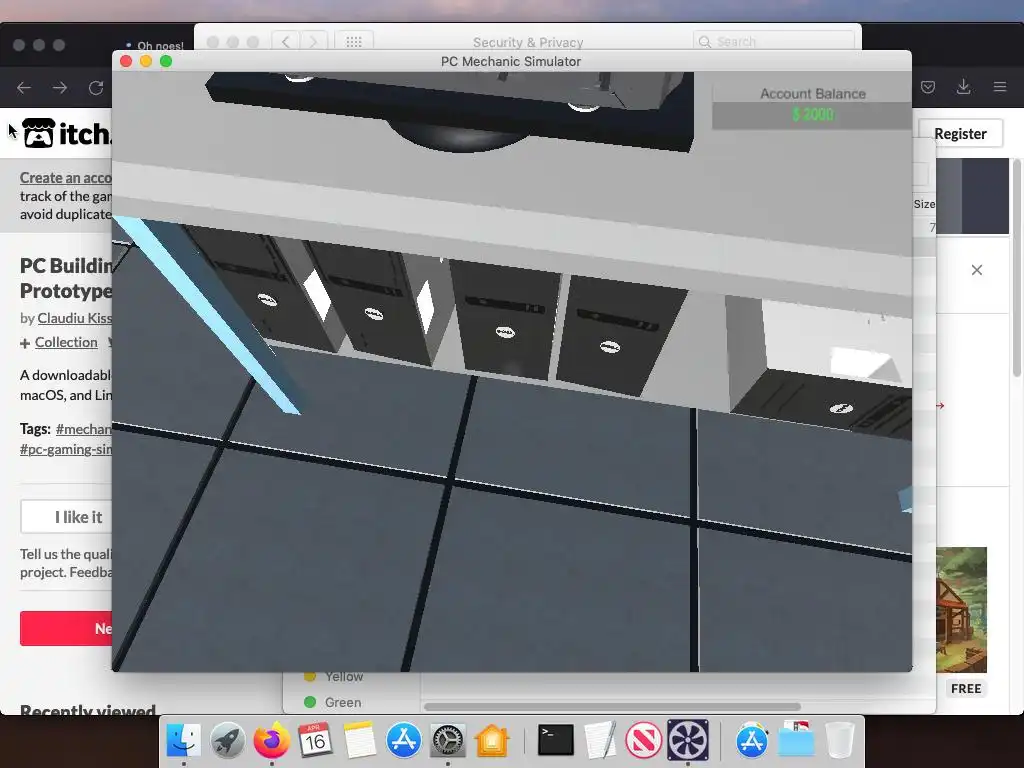Go back in Firefox browser

coord(24,88)
